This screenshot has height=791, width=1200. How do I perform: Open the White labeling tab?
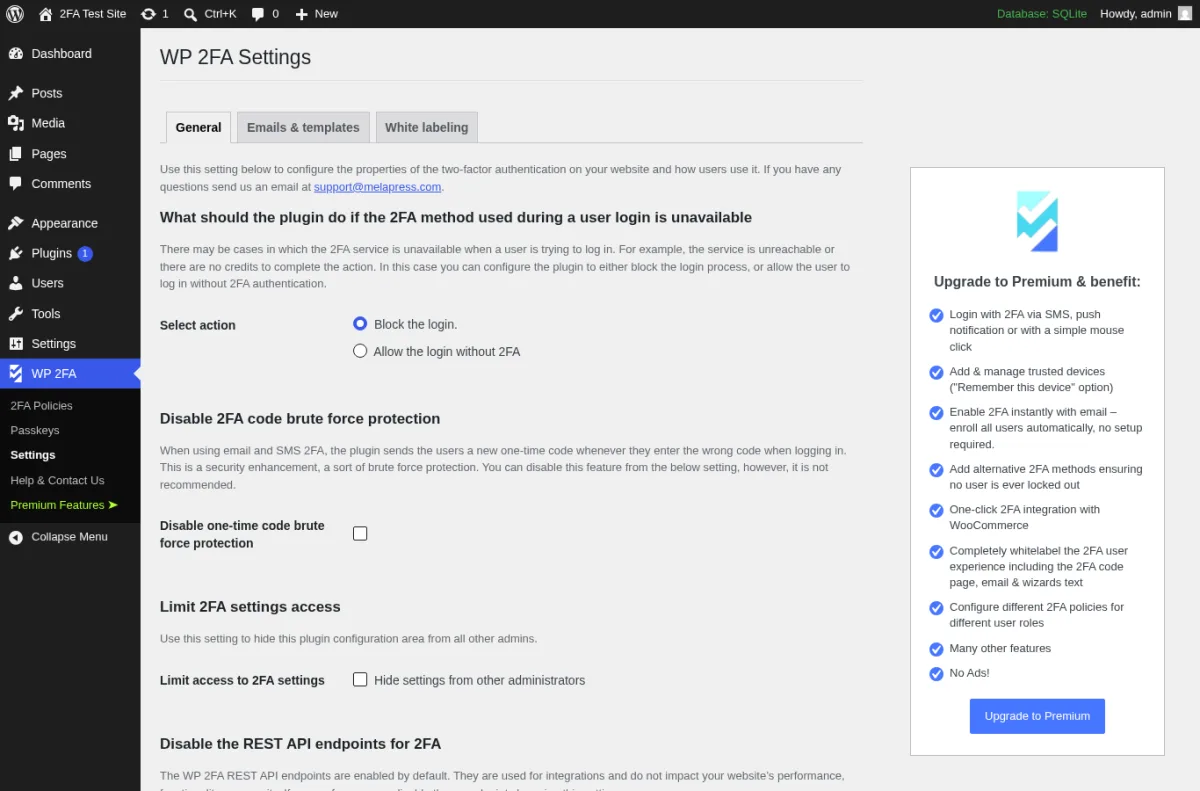(x=426, y=127)
